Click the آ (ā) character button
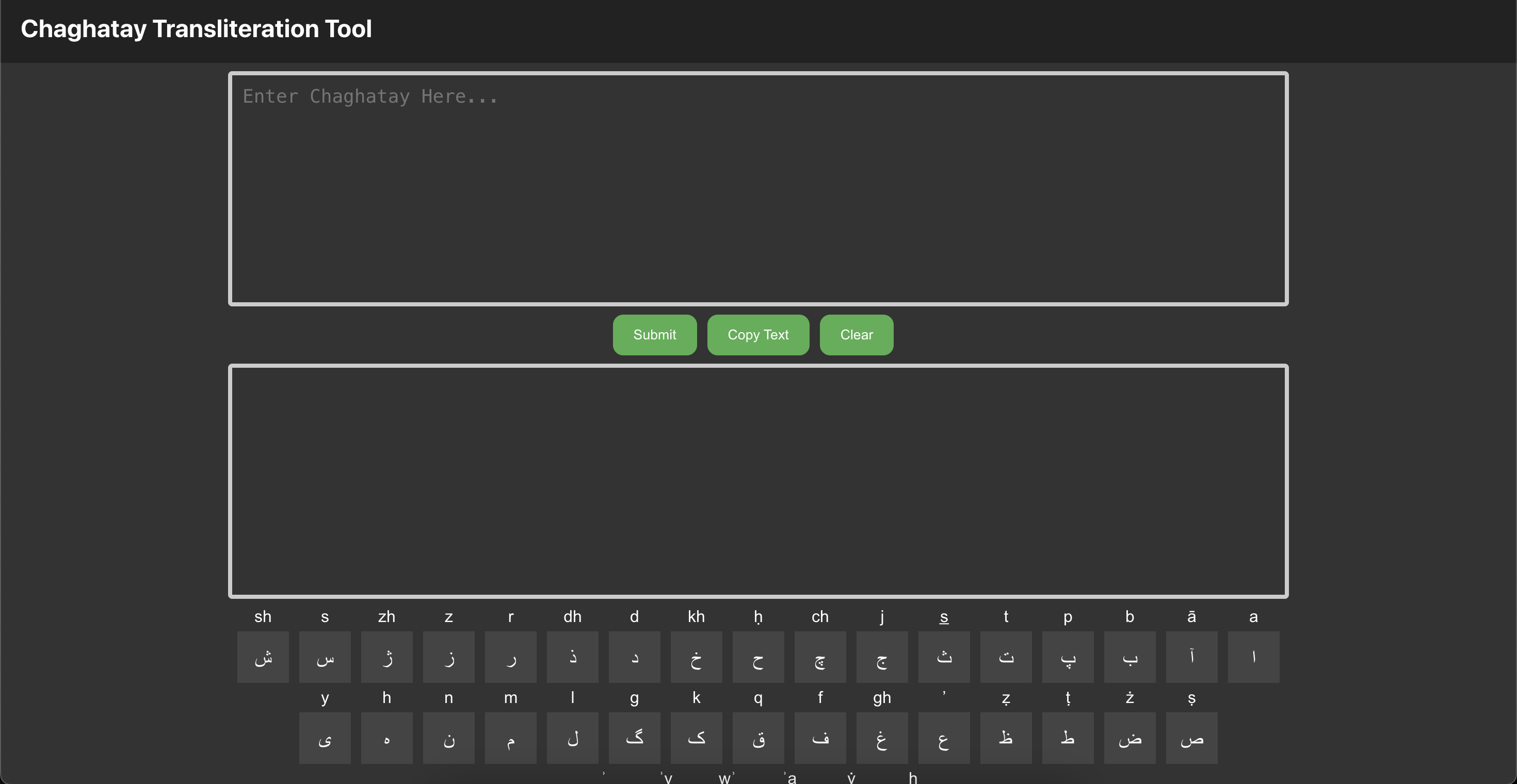 tap(1191, 657)
